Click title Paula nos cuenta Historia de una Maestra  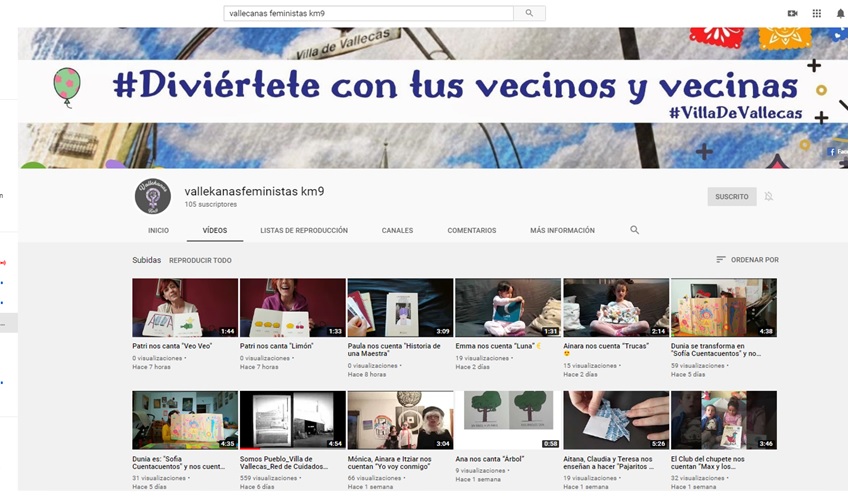[x=394, y=350]
